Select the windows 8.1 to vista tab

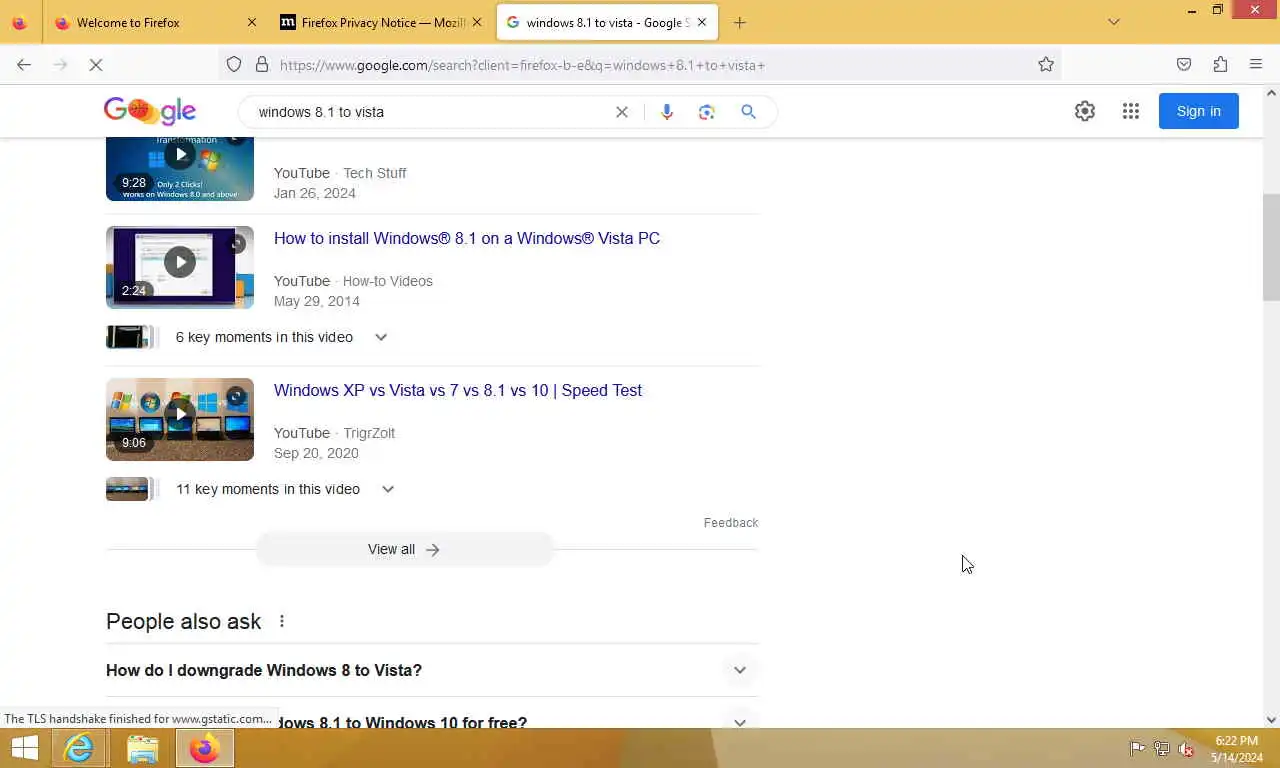coord(606,22)
